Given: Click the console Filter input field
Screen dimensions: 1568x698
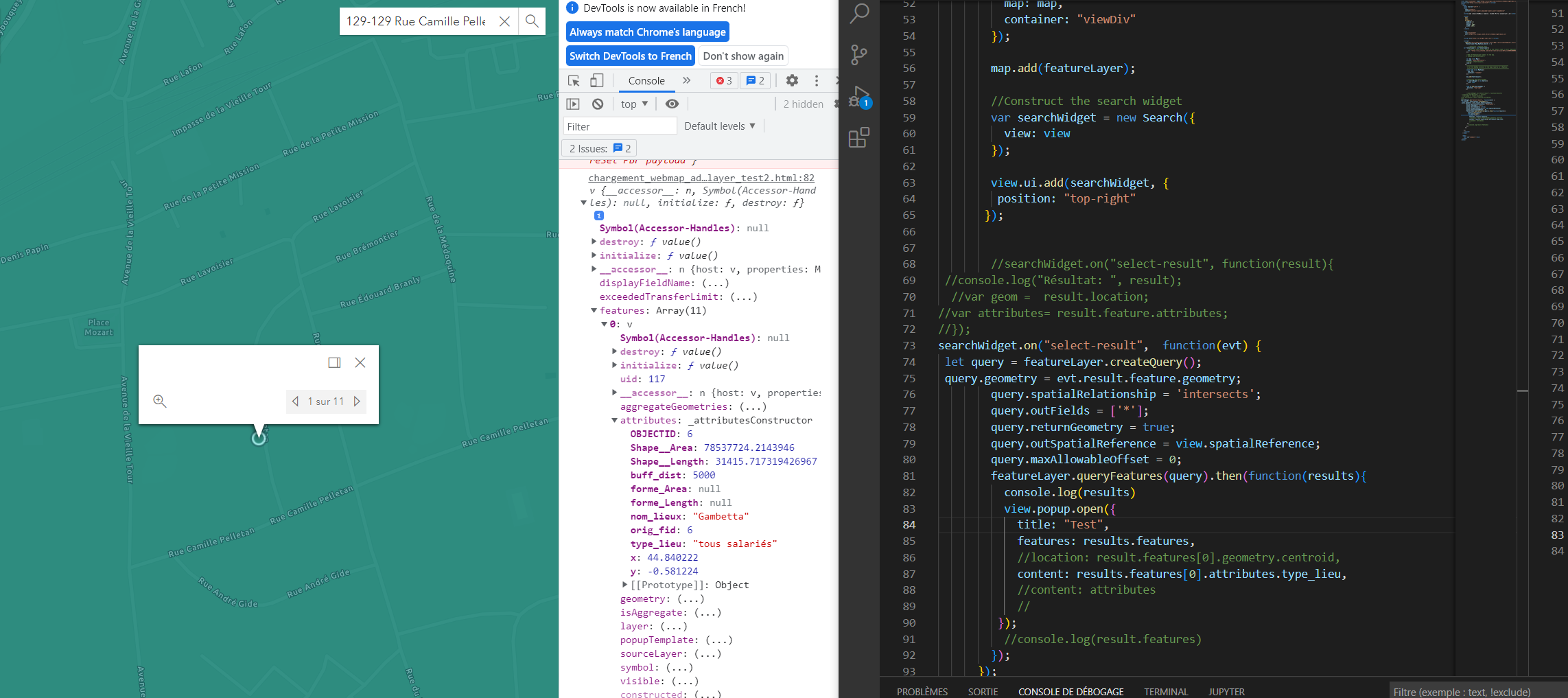Looking at the screenshot, I should point(620,126).
